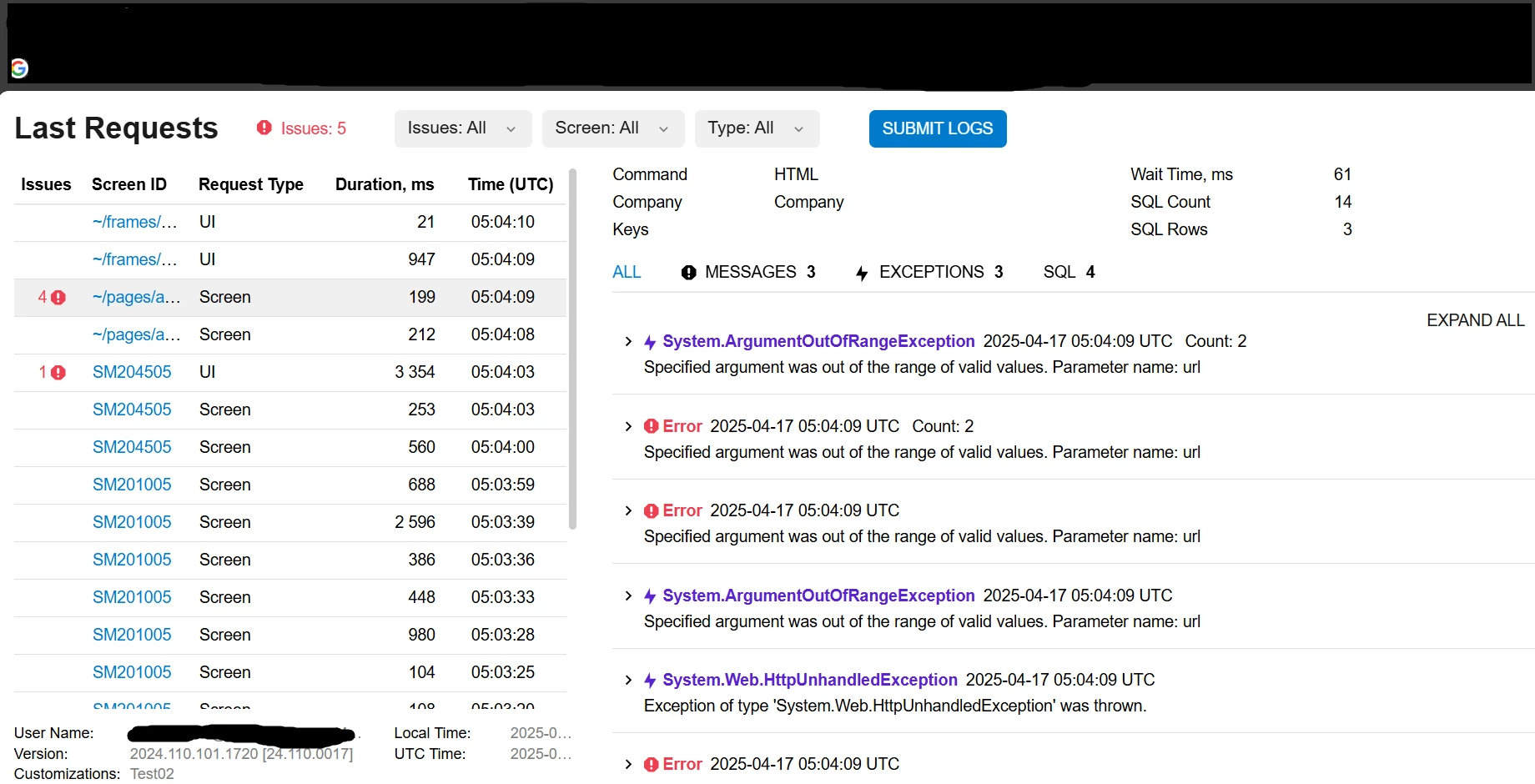1535x784 pixels.
Task: Open the SM204505 screen link
Action: 132,372
